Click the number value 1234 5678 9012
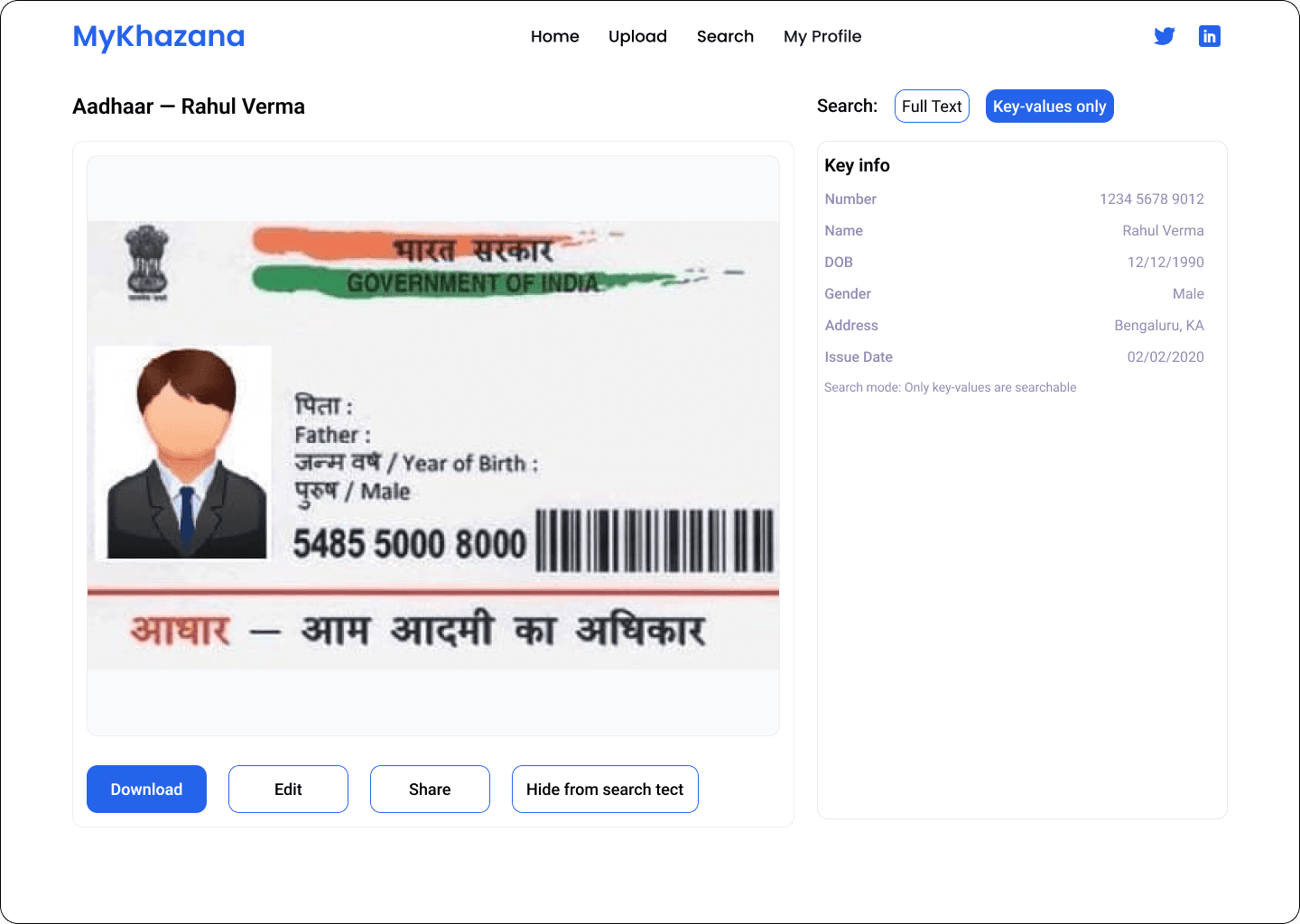 pos(1152,199)
